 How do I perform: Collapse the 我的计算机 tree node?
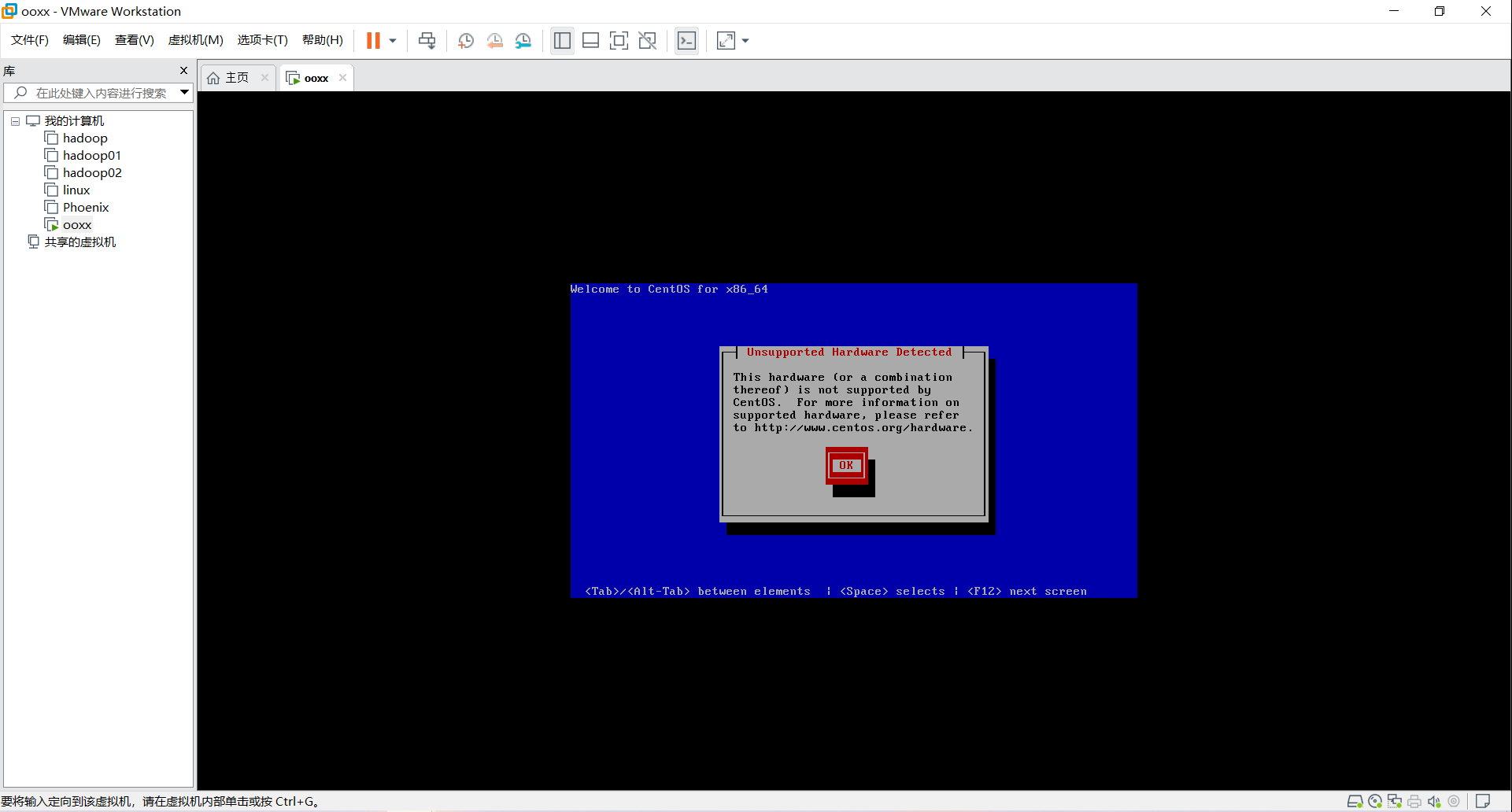[x=15, y=121]
